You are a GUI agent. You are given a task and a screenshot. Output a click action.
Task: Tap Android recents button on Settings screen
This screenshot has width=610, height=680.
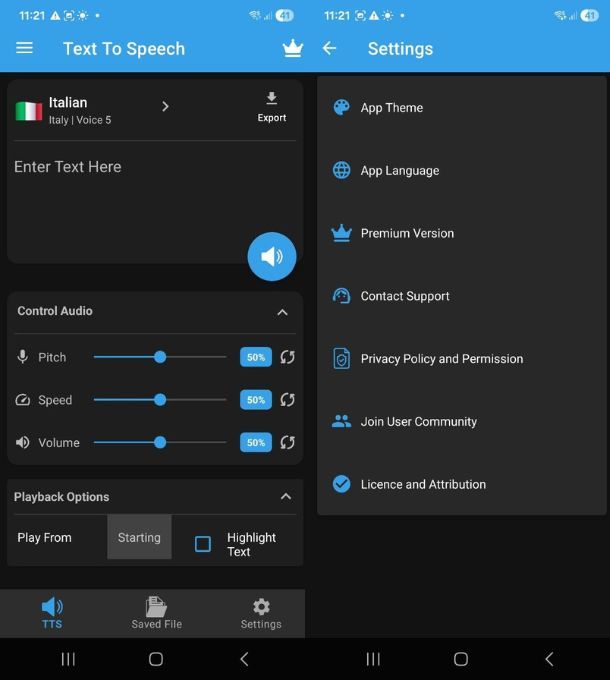(373, 659)
